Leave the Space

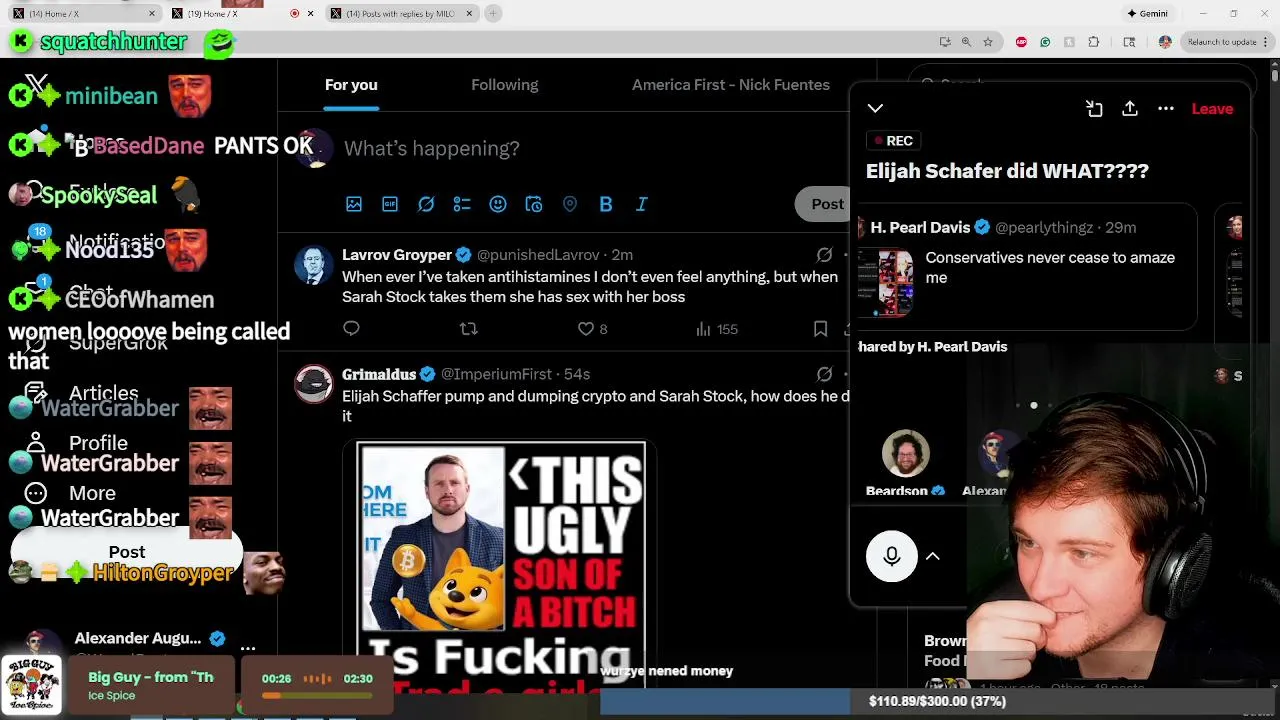pyautogui.click(x=1212, y=108)
